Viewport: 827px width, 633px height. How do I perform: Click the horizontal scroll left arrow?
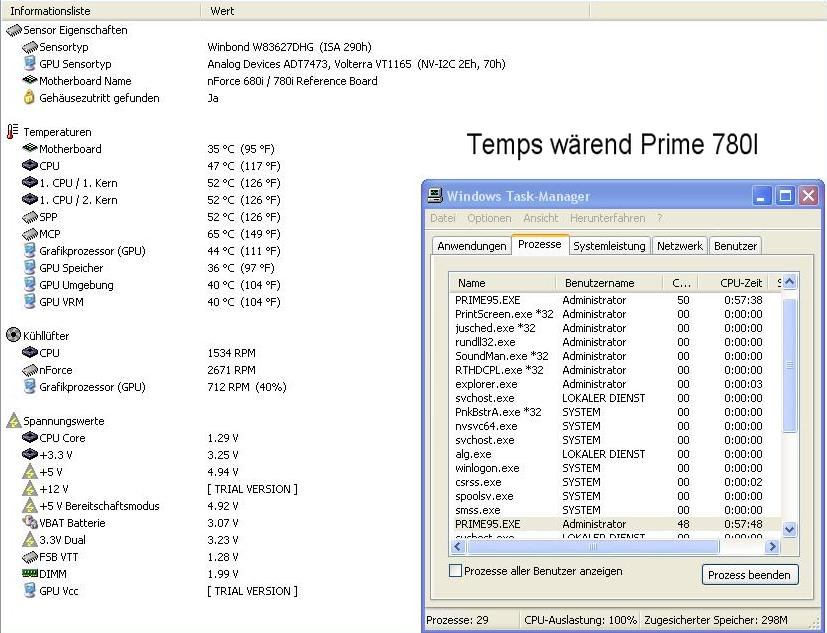[458, 546]
